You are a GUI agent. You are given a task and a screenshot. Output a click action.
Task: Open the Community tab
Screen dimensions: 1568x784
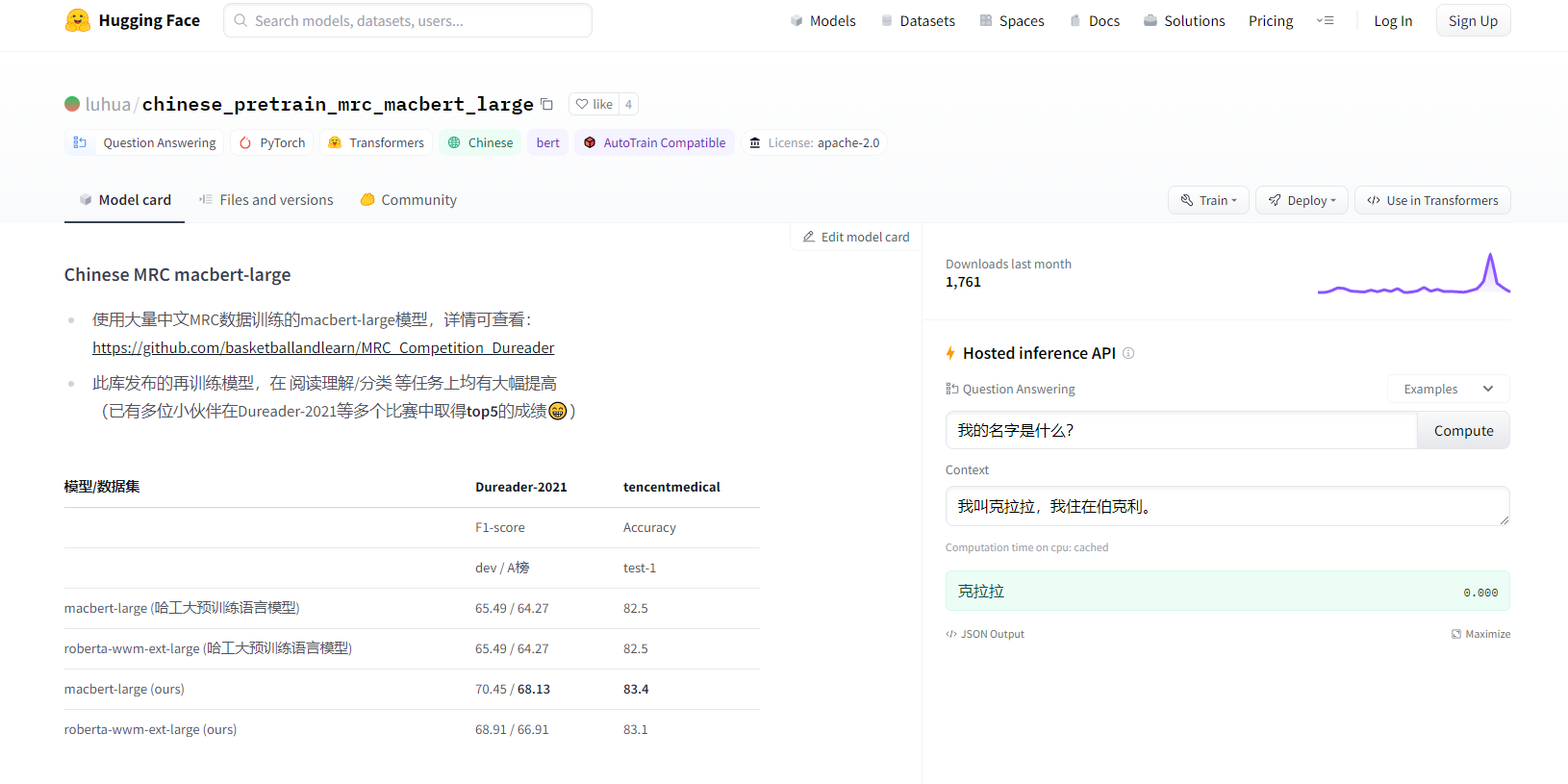[x=408, y=200]
